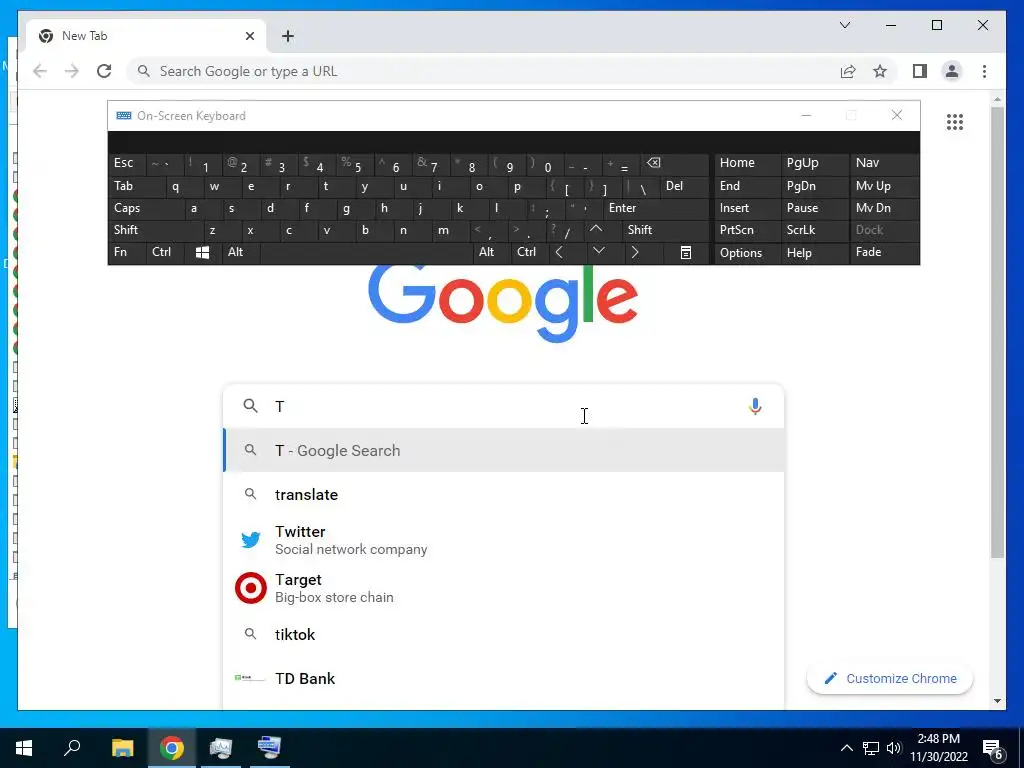
Task: Toggle the right Shift key on keyboard
Action: click(x=665, y=230)
